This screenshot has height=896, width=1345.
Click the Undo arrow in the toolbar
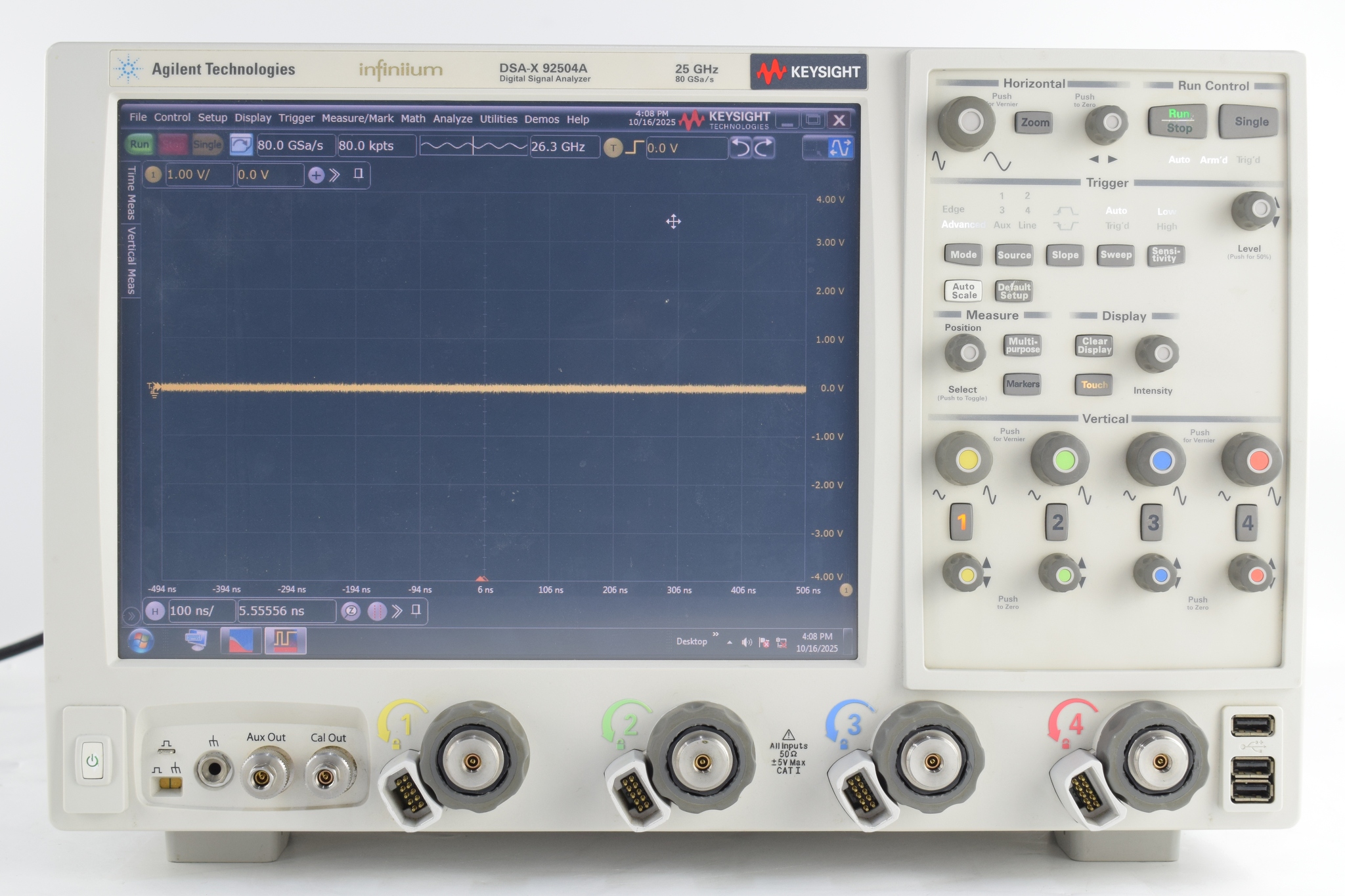coord(741,148)
